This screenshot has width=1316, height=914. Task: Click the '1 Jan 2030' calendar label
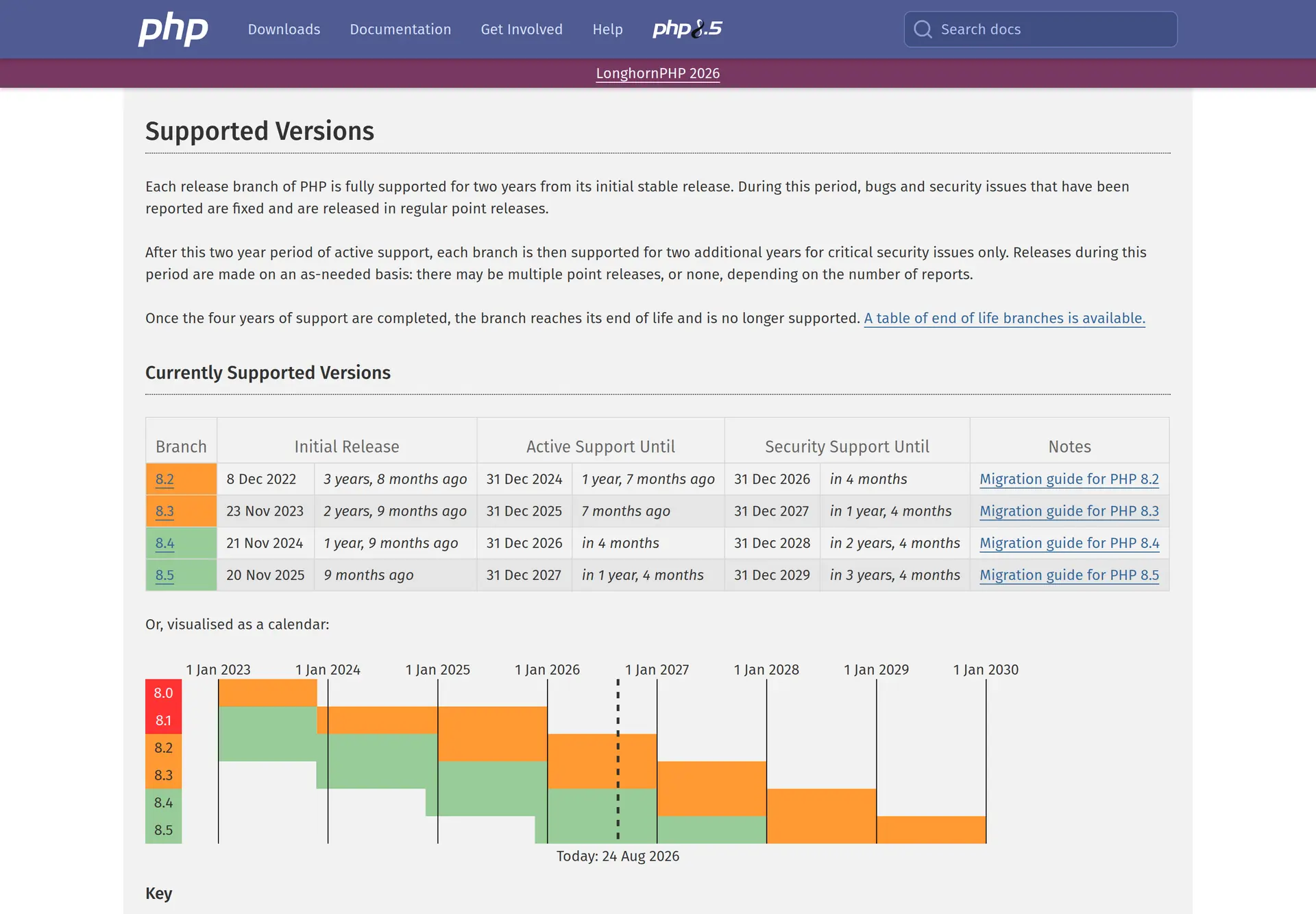(x=986, y=670)
